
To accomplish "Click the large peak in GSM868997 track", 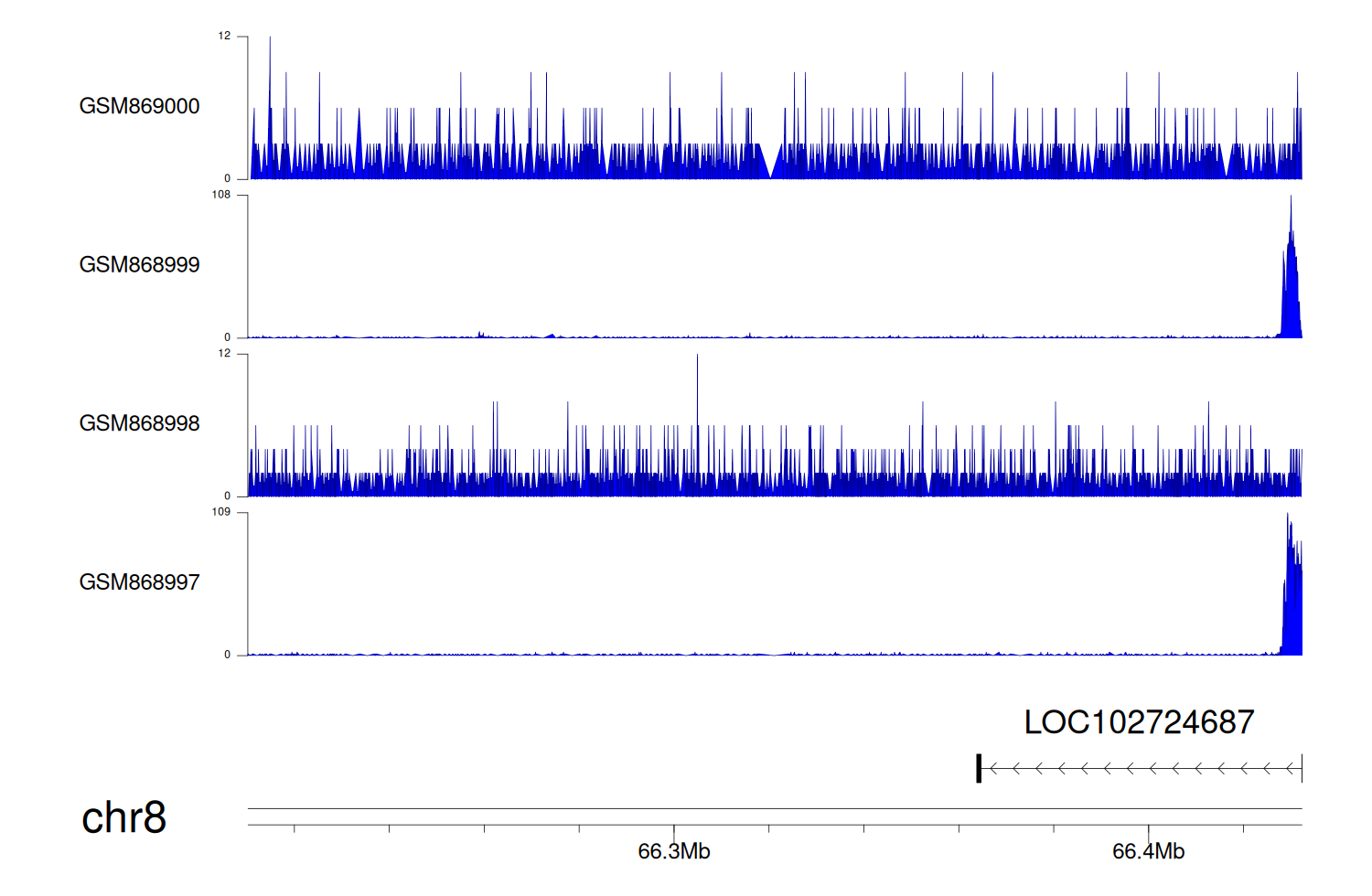I will [x=1291, y=594].
